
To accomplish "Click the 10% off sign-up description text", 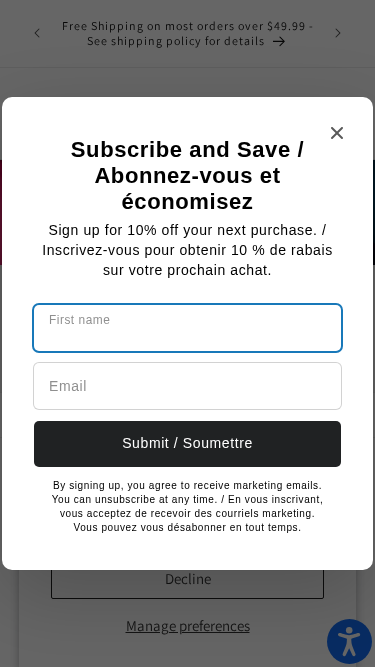I will (188, 250).
